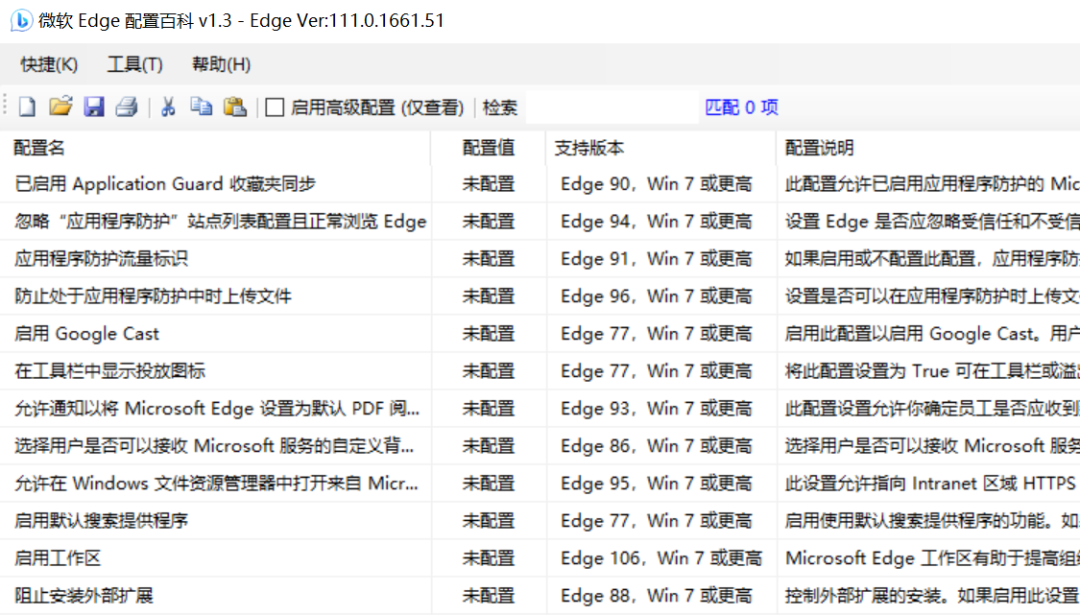Click the 检索 search input field
Viewport: 1080px width, 615px height.
[612, 107]
